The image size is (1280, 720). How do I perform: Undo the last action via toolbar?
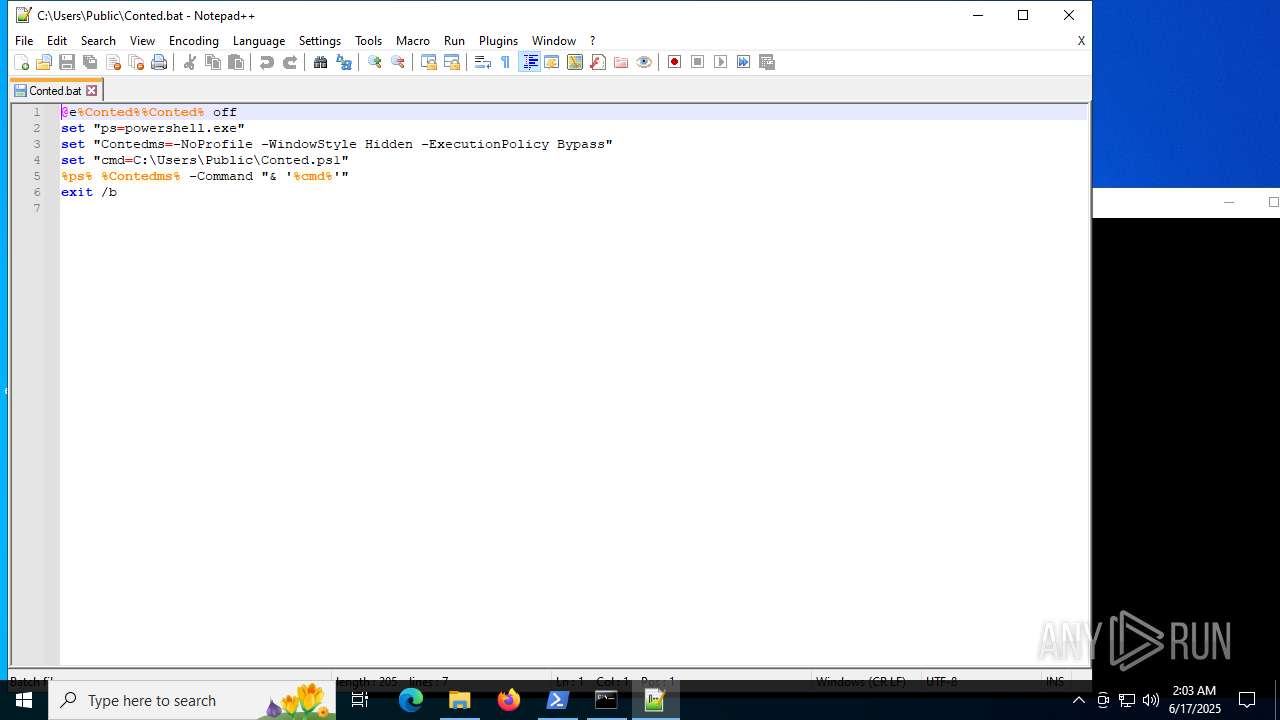pyautogui.click(x=266, y=62)
